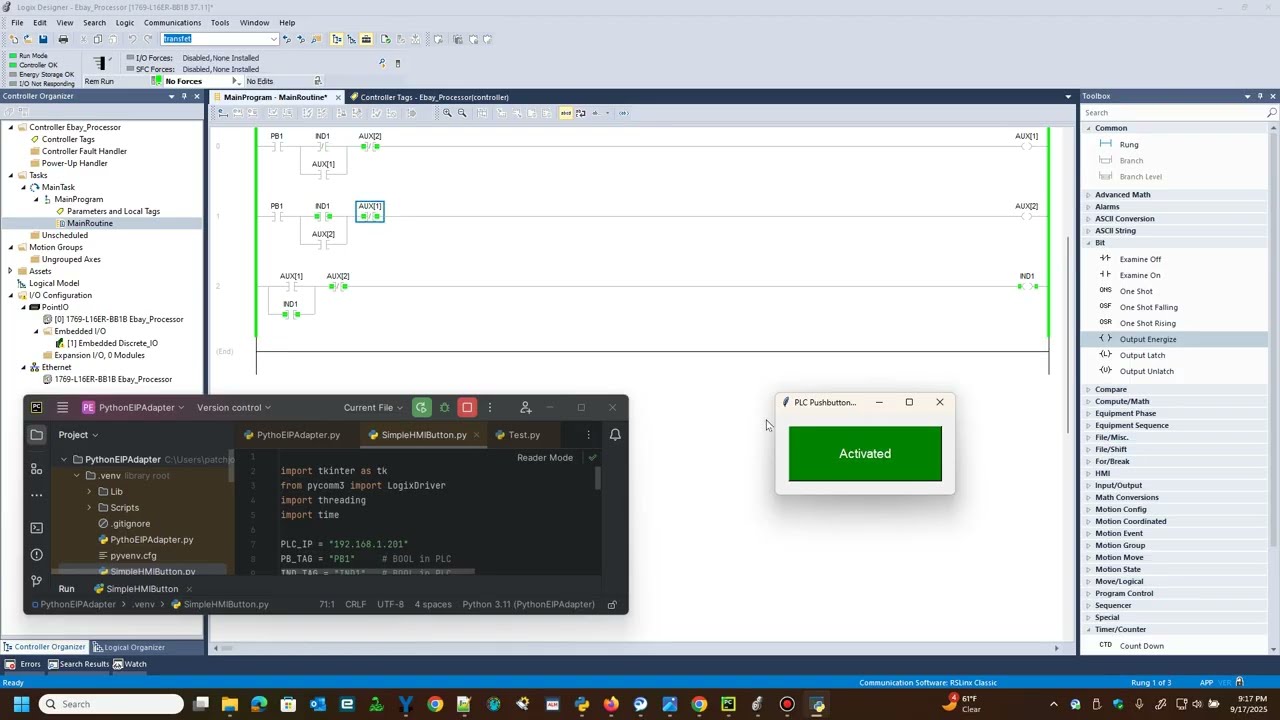
Task: Open the transfet search combo box dropdown
Action: tap(273, 39)
